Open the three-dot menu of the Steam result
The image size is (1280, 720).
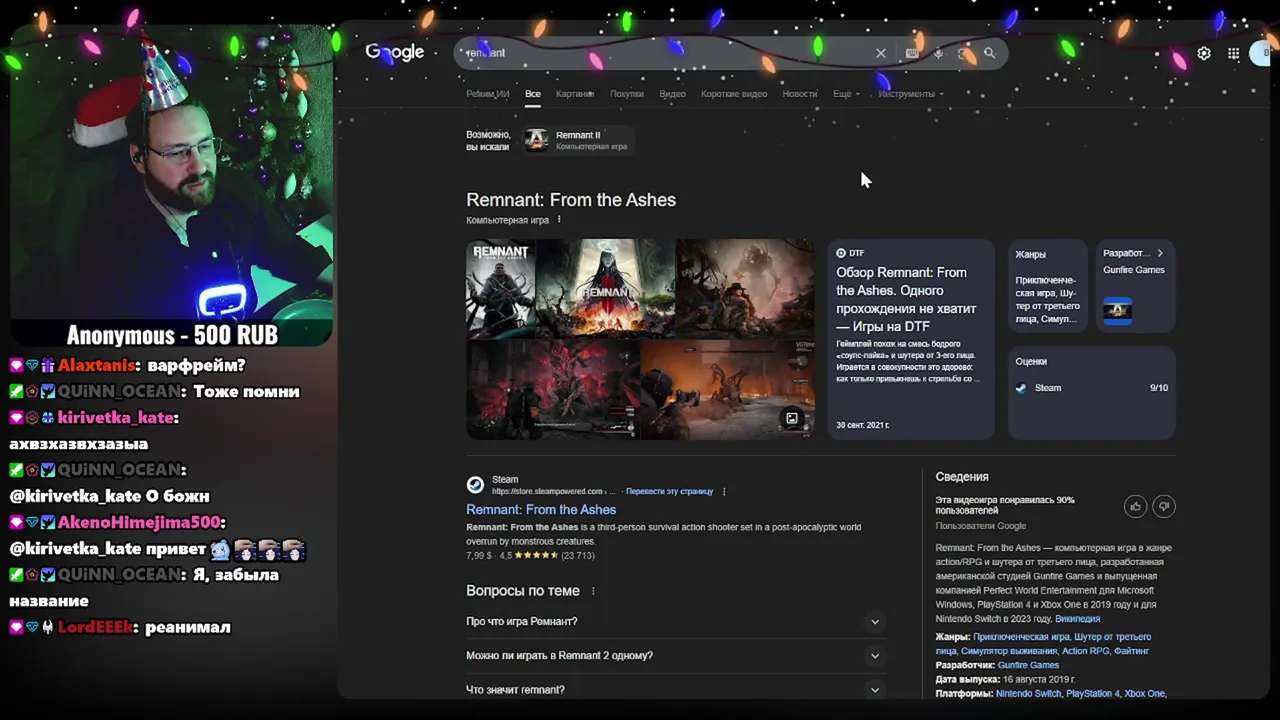pos(724,492)
